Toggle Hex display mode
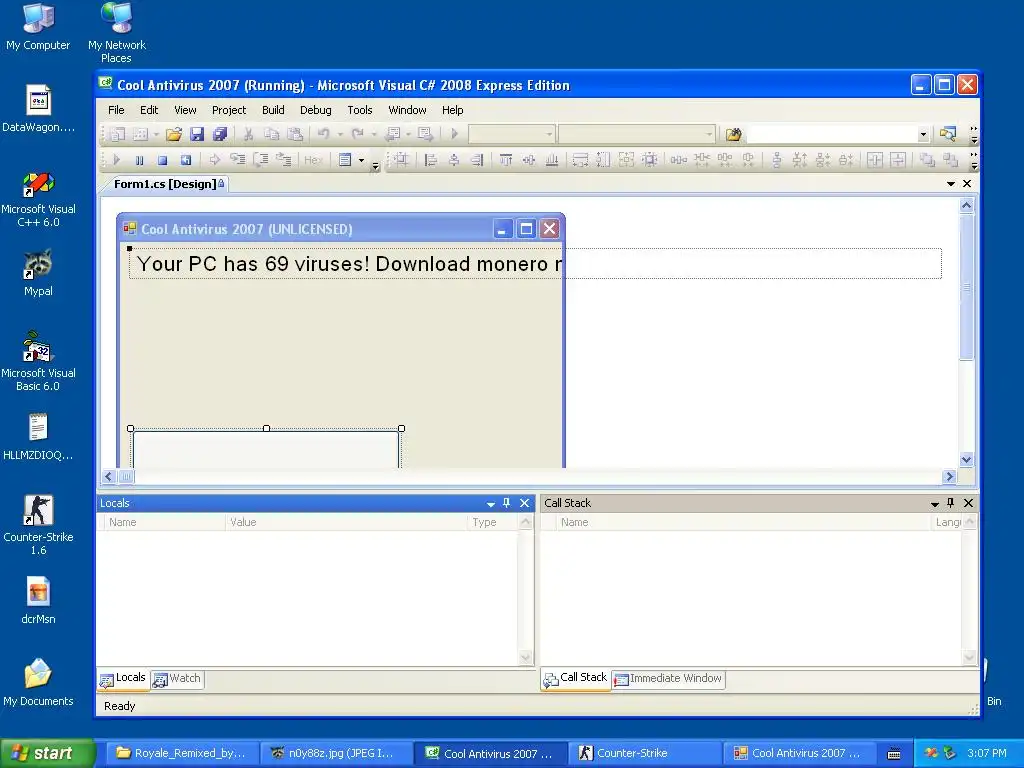 click(313, 159)
